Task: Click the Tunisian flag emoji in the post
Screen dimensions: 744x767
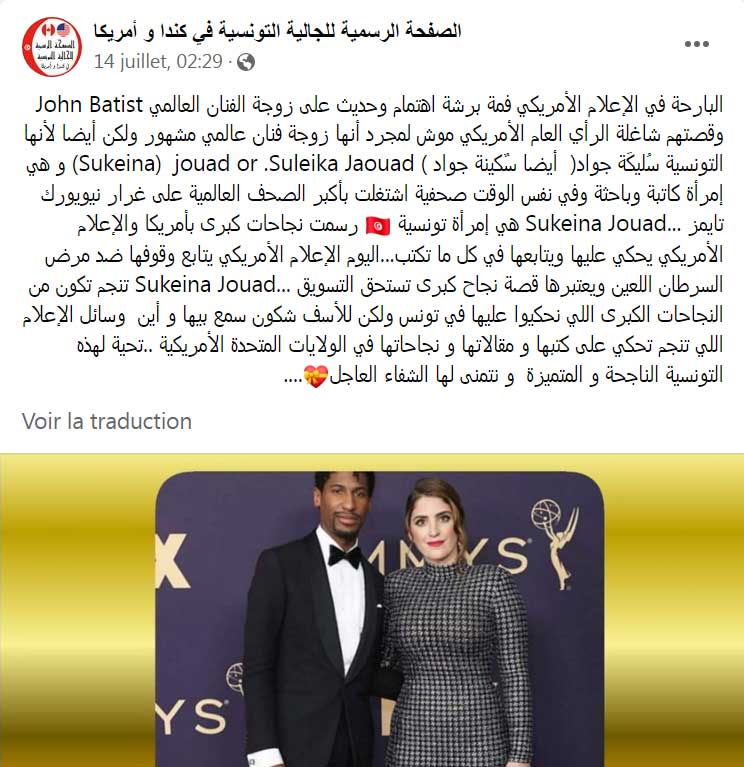Action: coord(378,226)
